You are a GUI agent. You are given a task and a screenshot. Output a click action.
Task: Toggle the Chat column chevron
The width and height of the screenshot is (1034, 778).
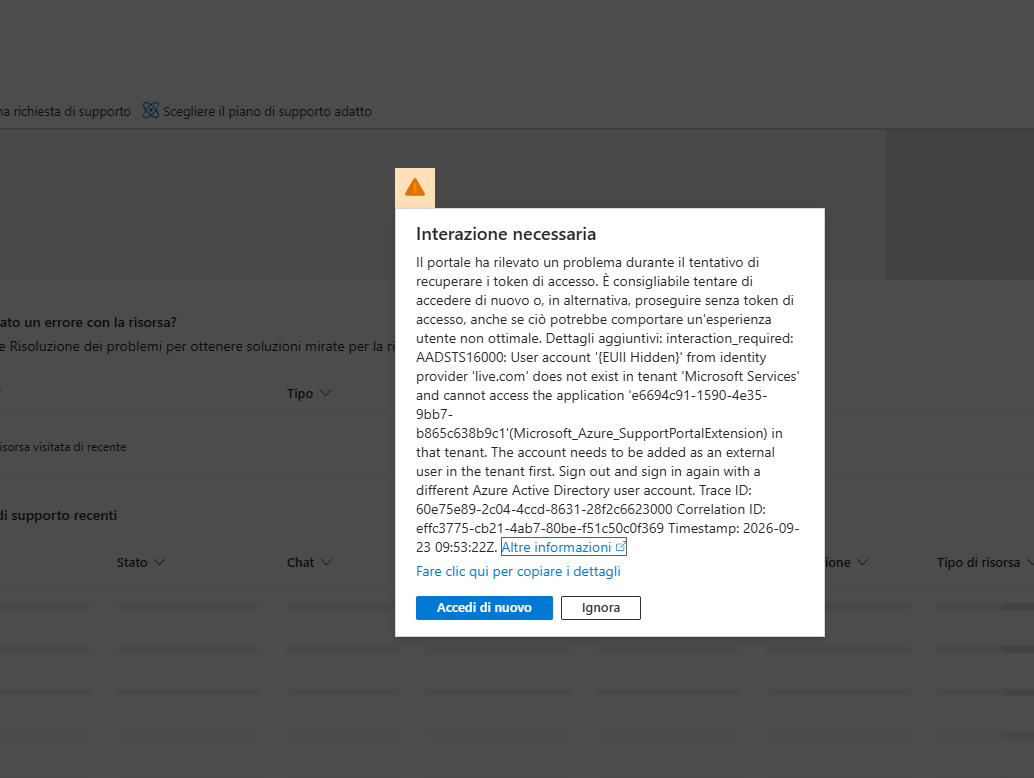[x=326, y=562]
